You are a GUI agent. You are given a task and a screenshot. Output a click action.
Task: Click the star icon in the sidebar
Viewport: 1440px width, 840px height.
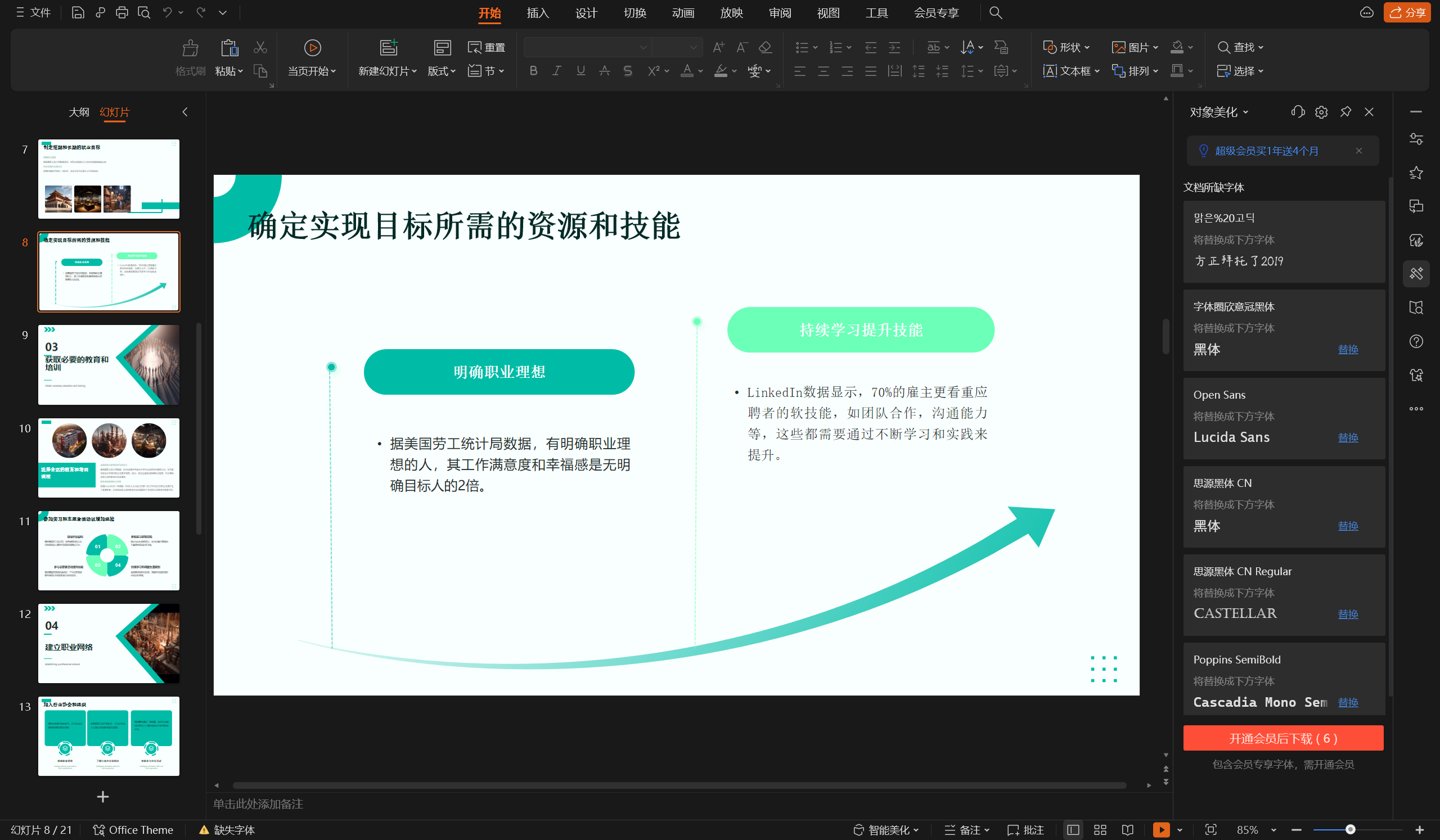[1416, 173]
